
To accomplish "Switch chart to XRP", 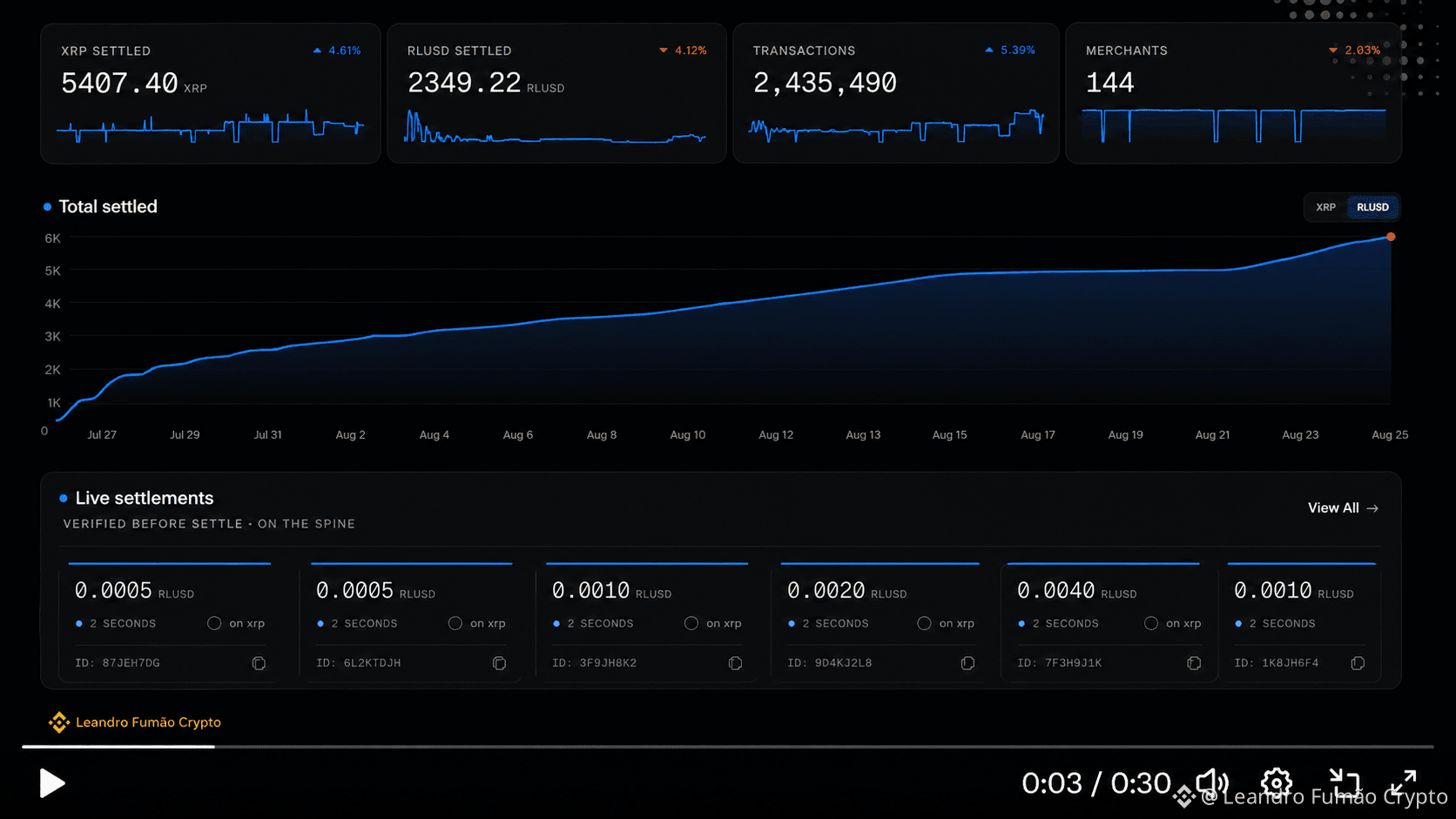I will click(1325, 207).
